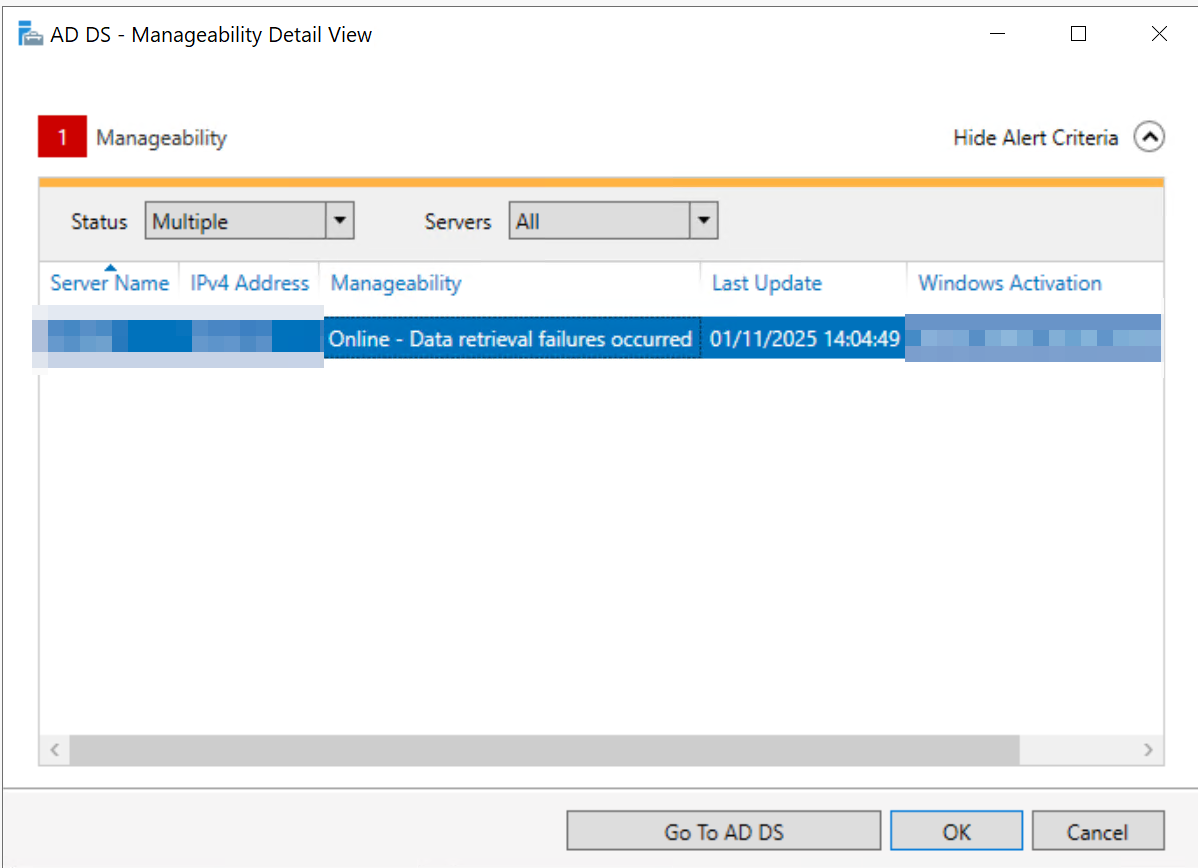This screenshot has width=1198, height=868.
Task: Minimize the Manageability Detail View window
Action: click(997, 34)
